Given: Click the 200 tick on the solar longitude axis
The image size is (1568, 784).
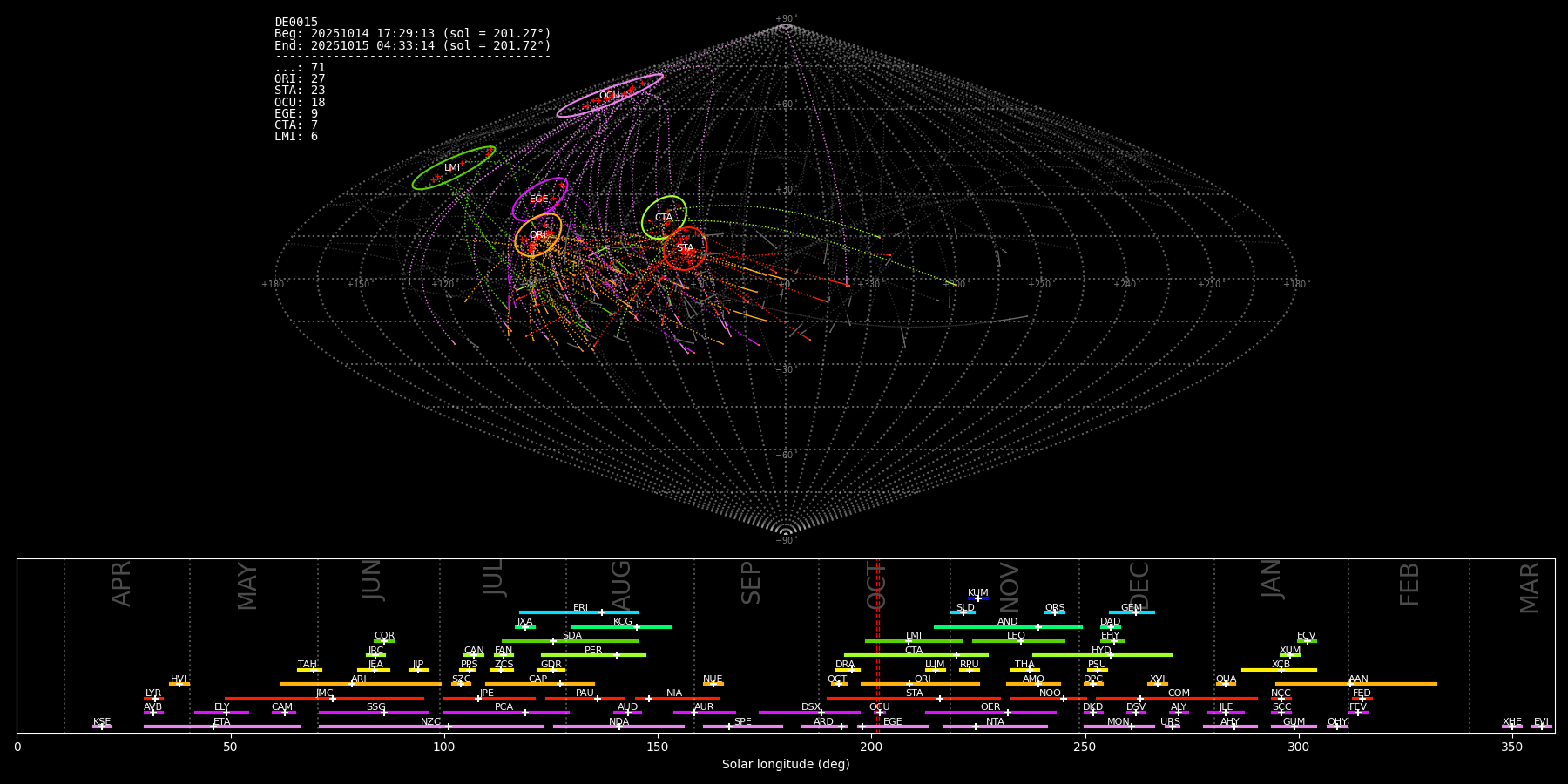Looking at the screenshot, I should coord(871,747).
